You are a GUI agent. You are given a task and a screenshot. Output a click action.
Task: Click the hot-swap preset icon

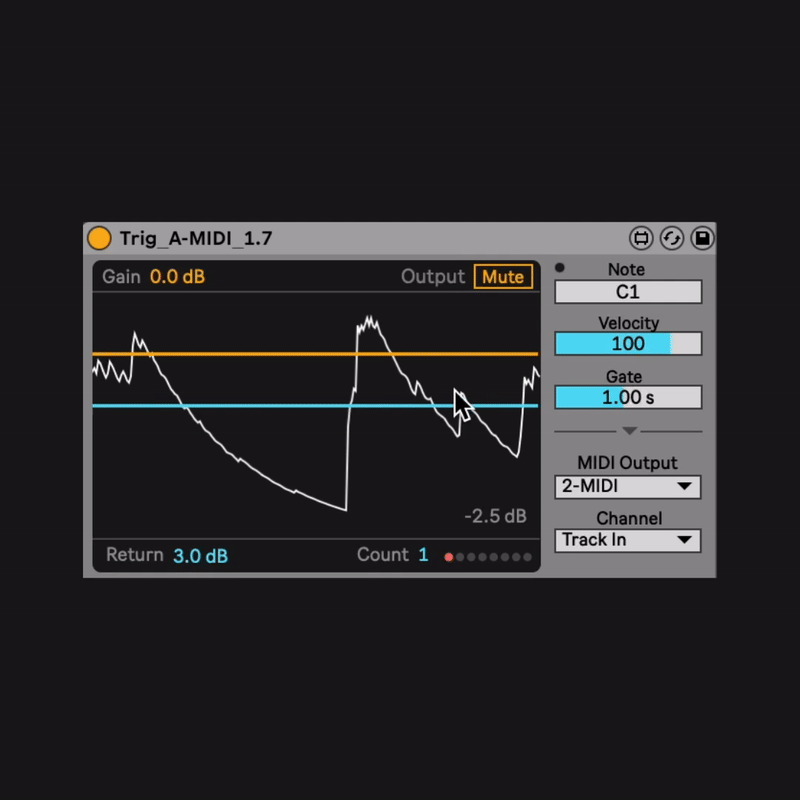click(671, 238)
